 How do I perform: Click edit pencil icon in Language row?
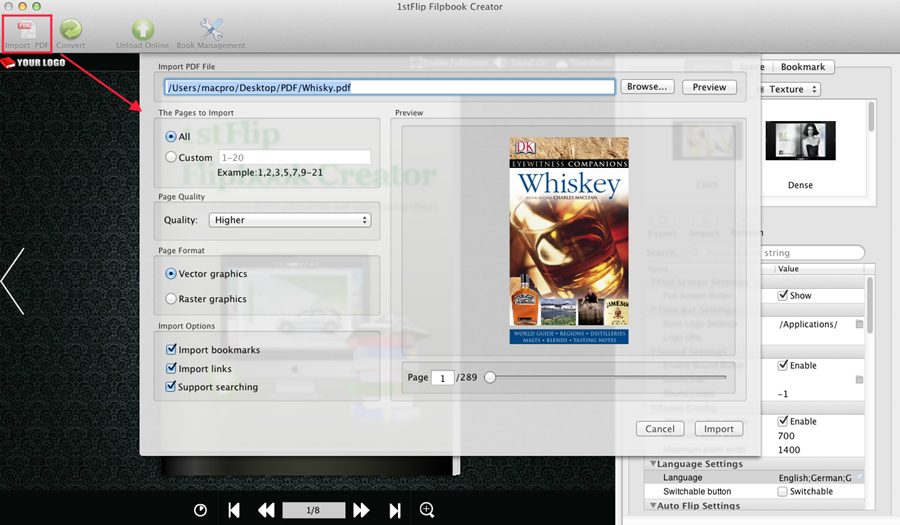coord(859,477)
